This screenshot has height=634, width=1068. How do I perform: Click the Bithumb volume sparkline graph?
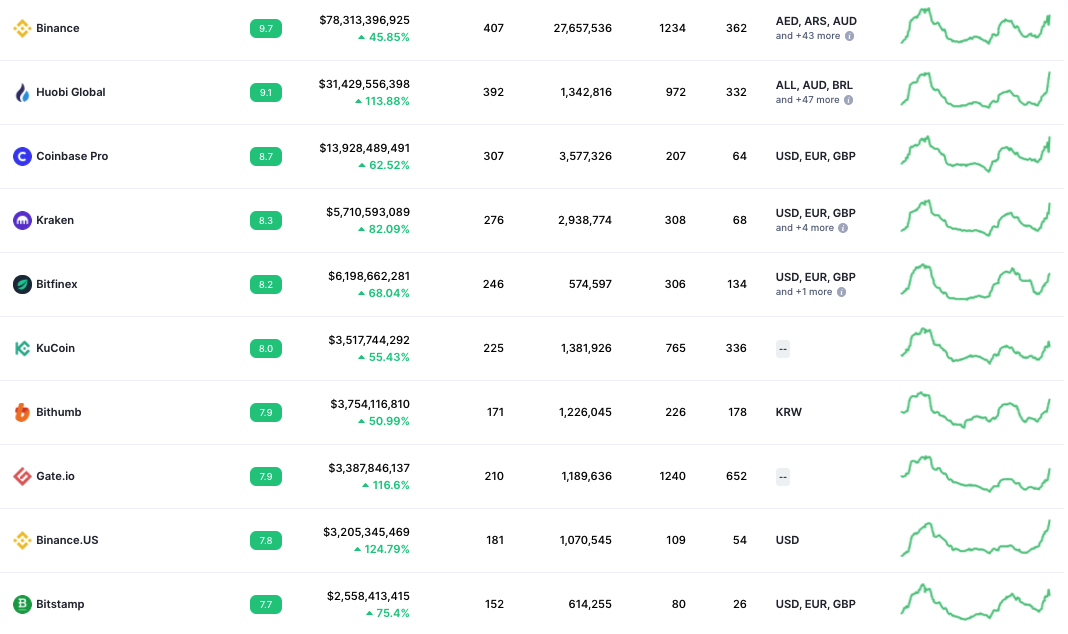pos(975,410)
